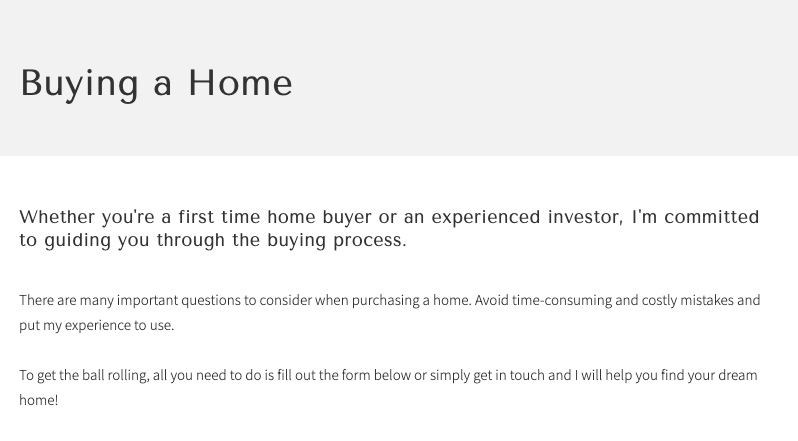798x441 pixels.
Task: Click the subheading starting "Whether you're a first time"
Action: pyautogui.click(x=389, y=228)
